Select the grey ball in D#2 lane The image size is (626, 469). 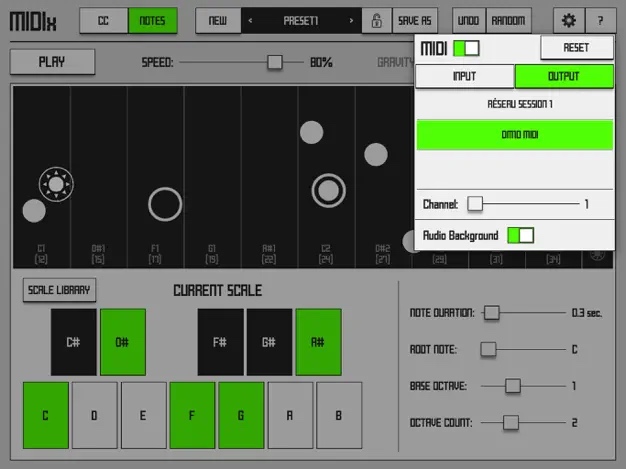pos(376,154)
